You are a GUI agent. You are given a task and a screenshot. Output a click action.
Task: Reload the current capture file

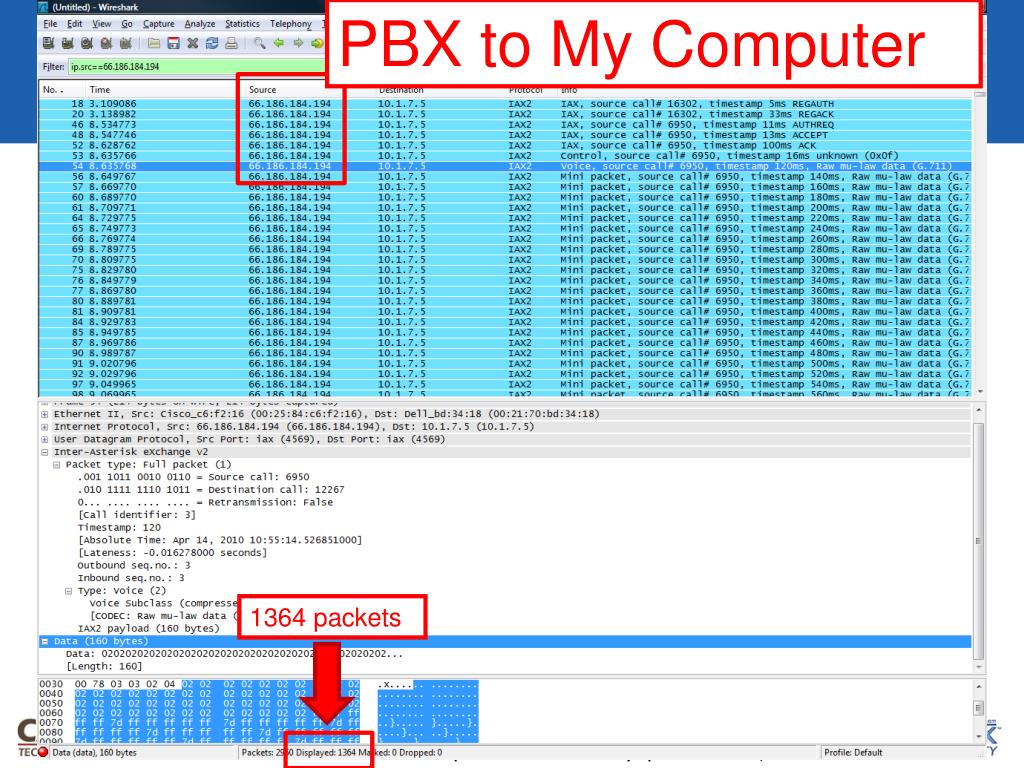[x=212, y=43]
